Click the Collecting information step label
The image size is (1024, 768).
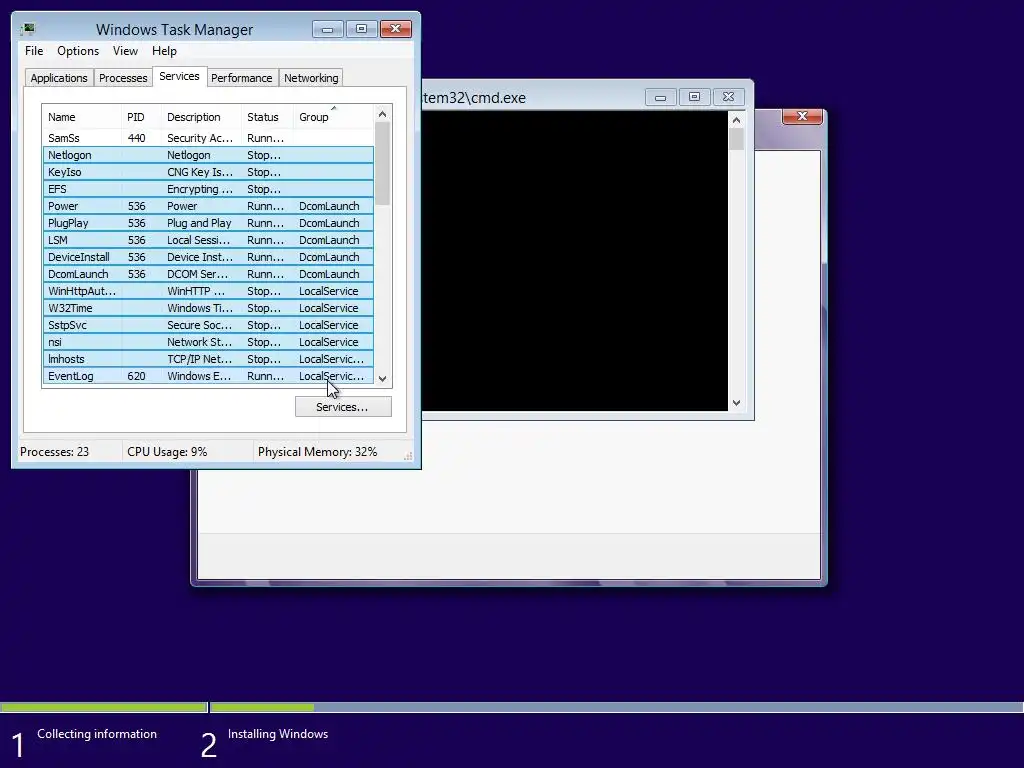point(97,734)
